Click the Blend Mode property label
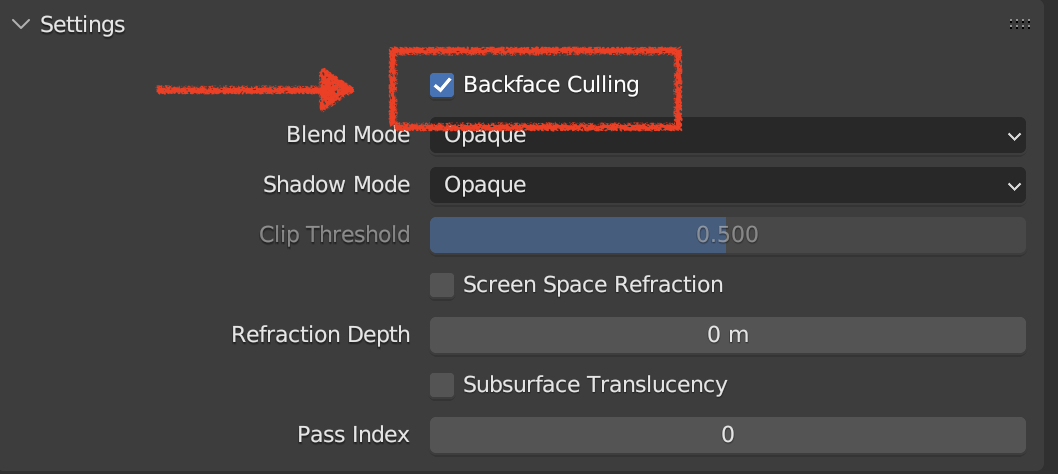This screenshot has width=1058, height=474. 347,135
